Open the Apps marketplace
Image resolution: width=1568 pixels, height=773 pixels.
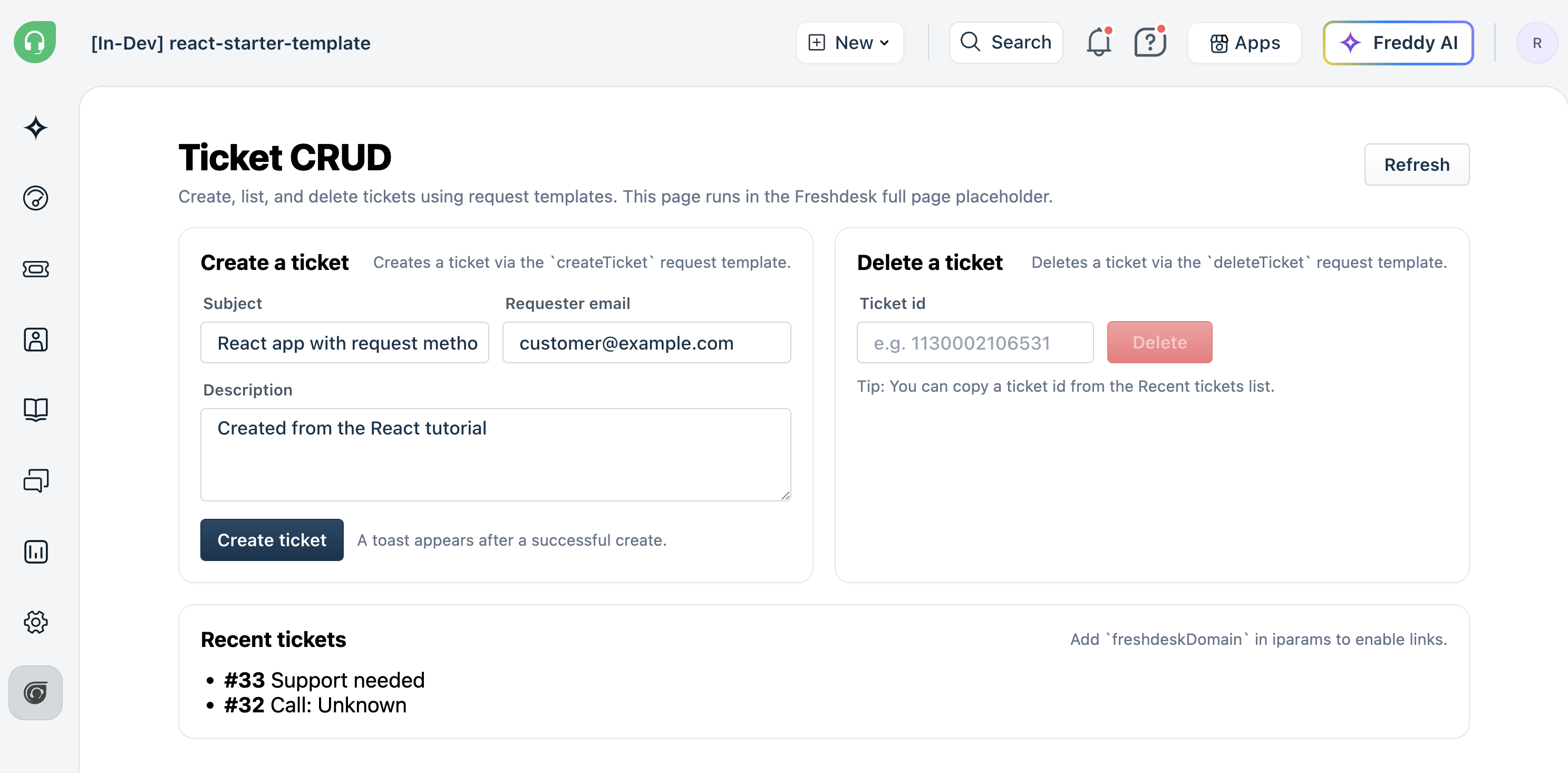point(1244,42)
